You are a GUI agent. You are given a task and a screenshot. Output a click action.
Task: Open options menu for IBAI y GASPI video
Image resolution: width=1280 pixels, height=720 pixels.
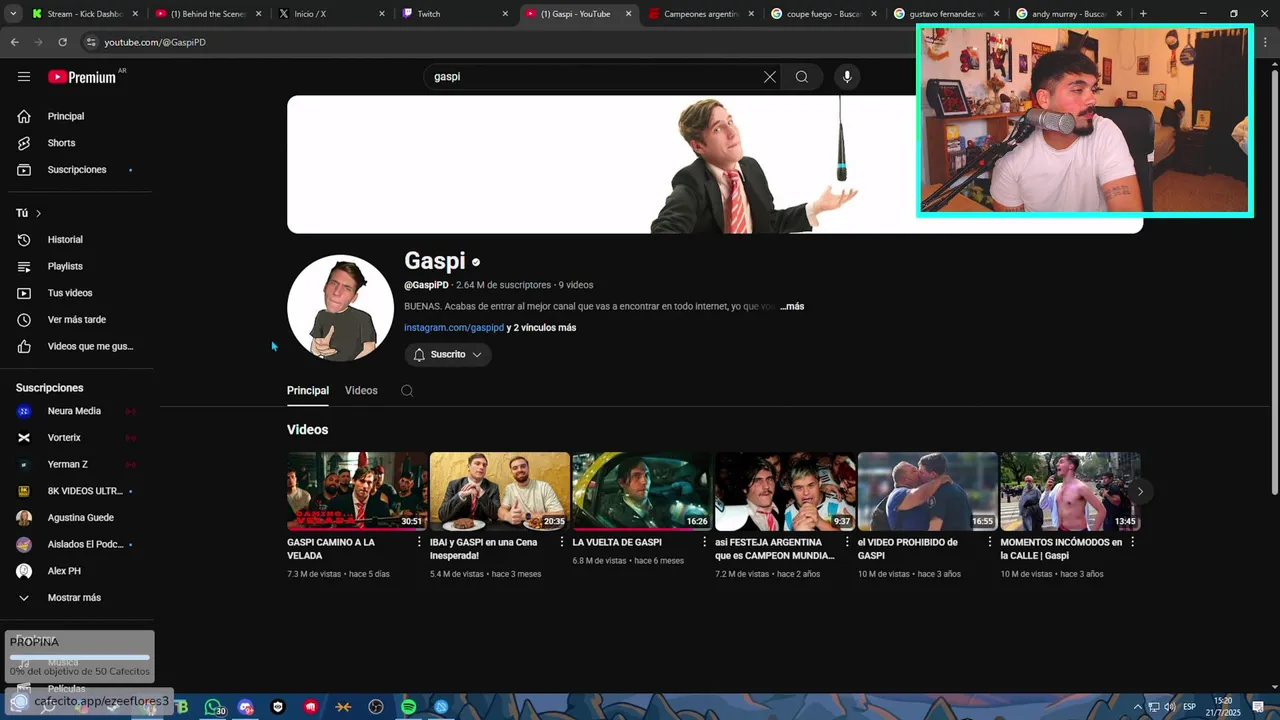click(562, 542)
